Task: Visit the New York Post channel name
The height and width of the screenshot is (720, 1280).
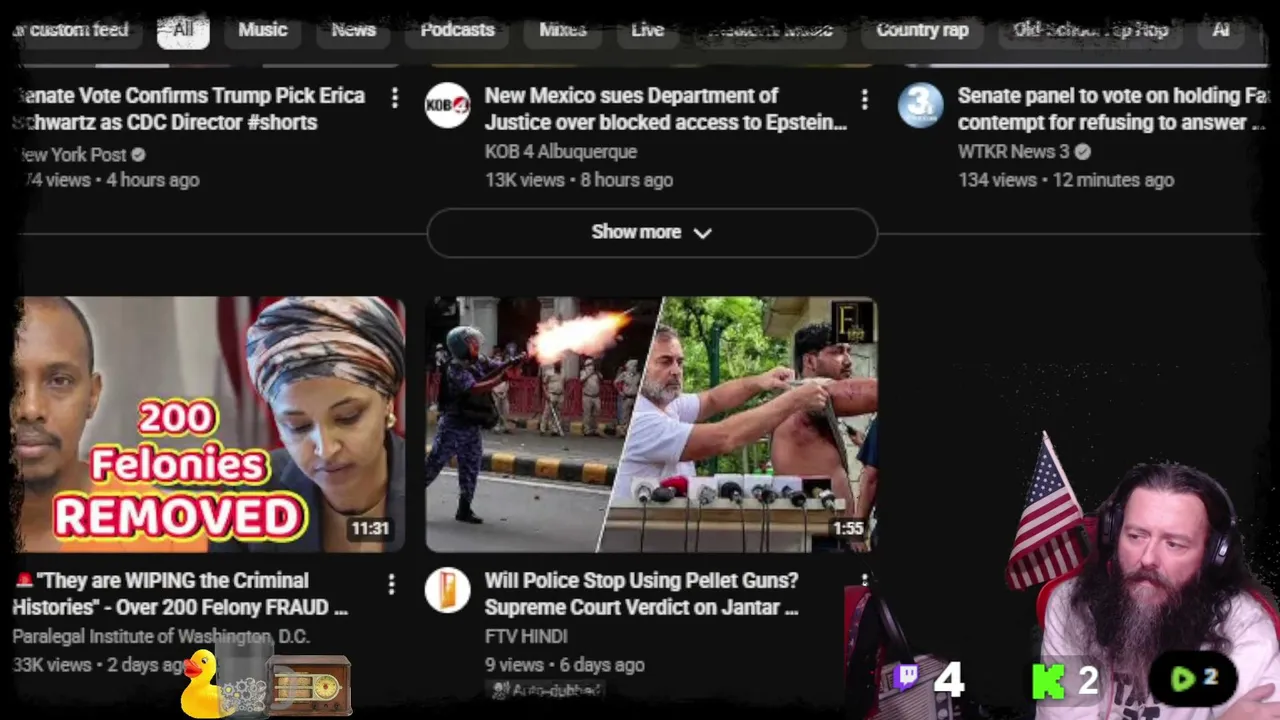Action: [70, 155]
